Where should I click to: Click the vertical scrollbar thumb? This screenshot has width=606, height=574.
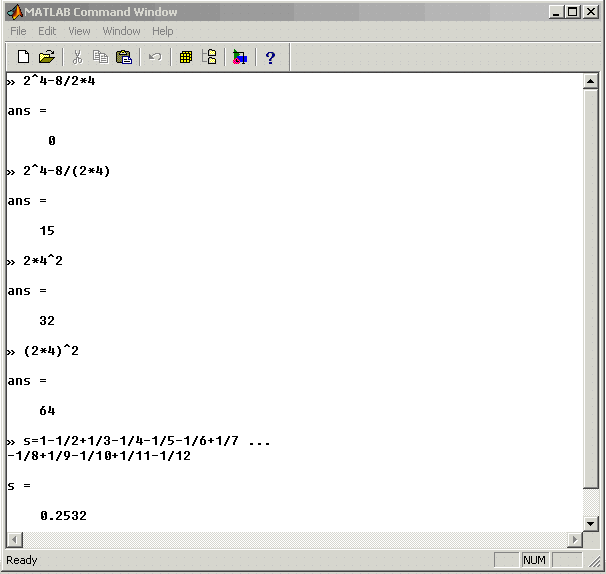click(590, 289)
